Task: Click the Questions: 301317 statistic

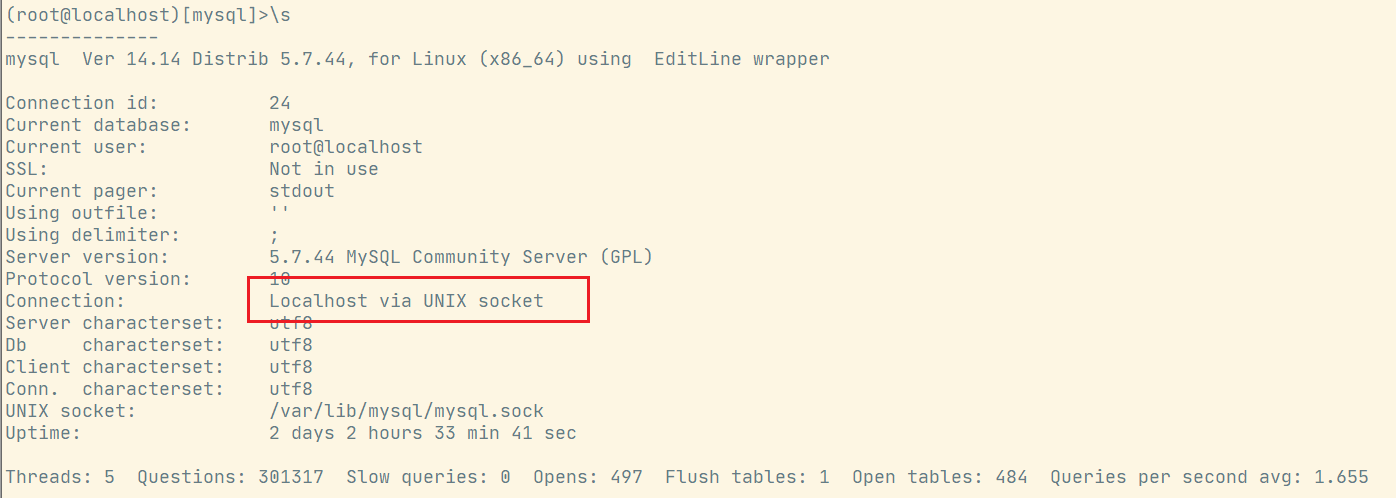Action: tap(231, 477)
